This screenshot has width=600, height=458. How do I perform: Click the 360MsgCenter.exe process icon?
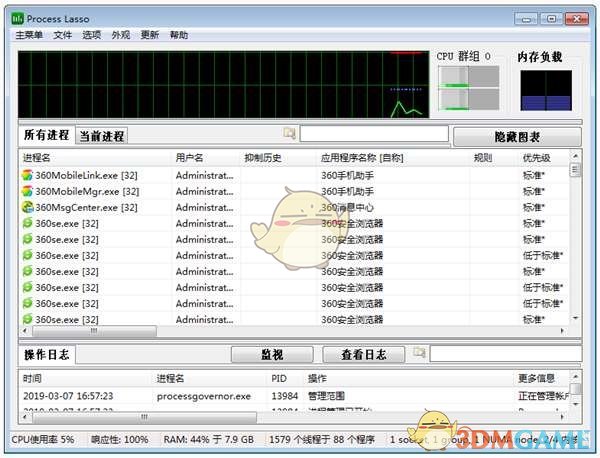pos(27,207)
